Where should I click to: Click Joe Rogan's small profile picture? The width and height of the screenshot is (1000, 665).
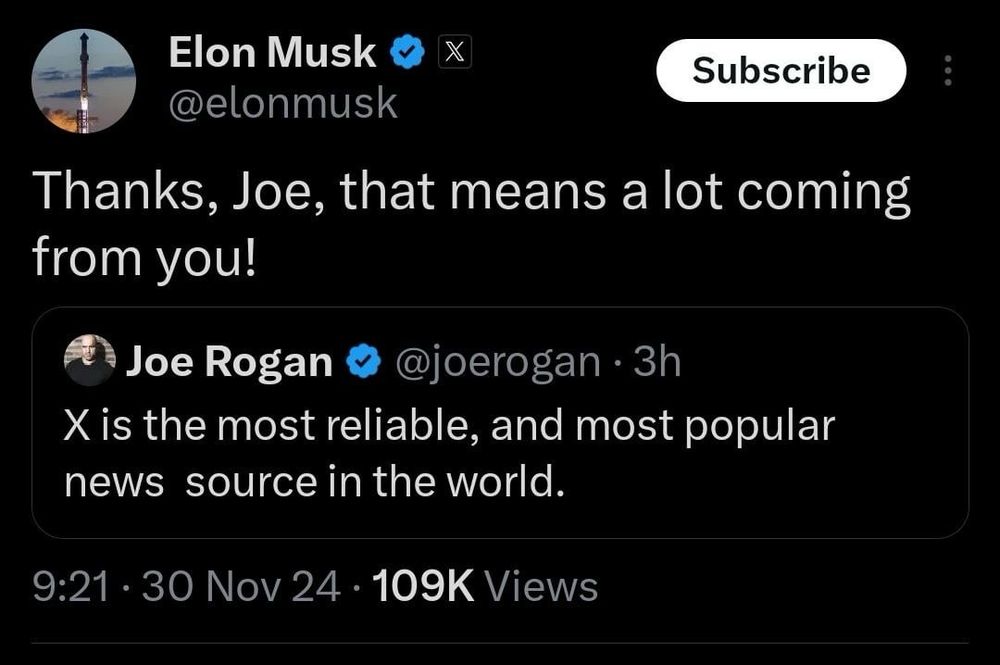[90, 360]
